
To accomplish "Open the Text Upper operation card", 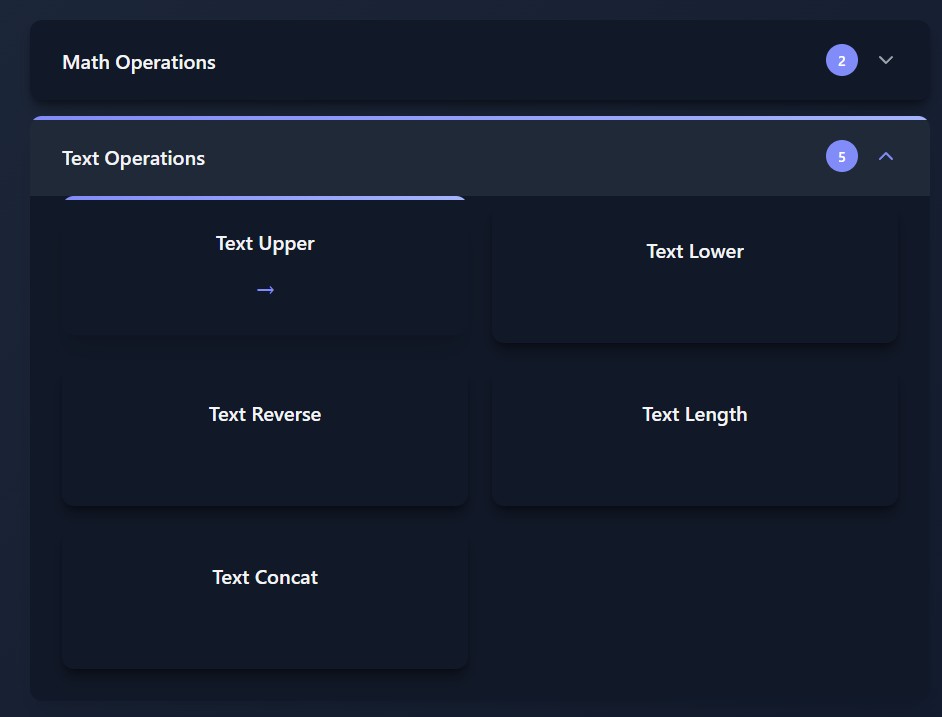I will pyautogui.click(x=265, y=266).
